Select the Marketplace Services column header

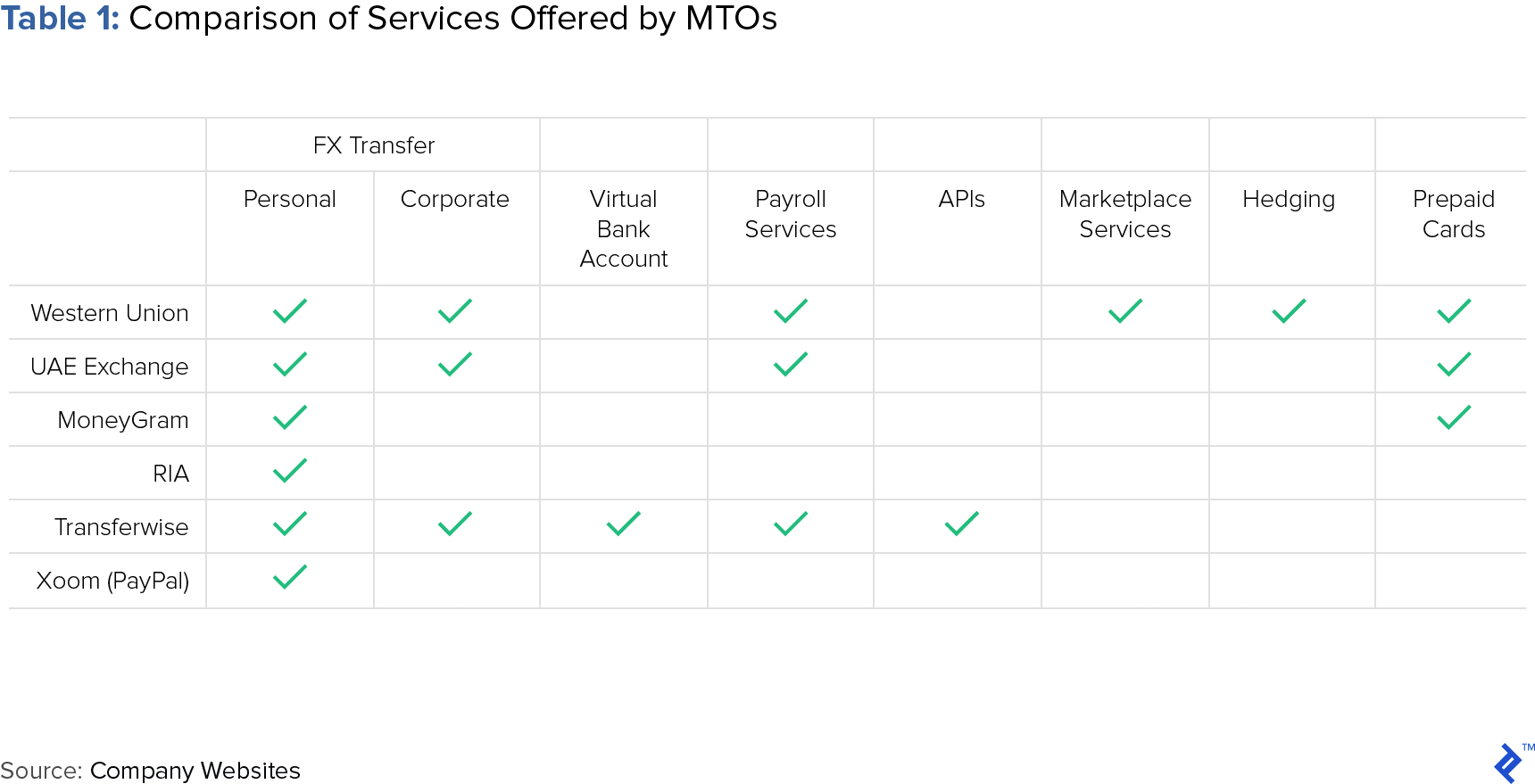[x=1125, y=214]
